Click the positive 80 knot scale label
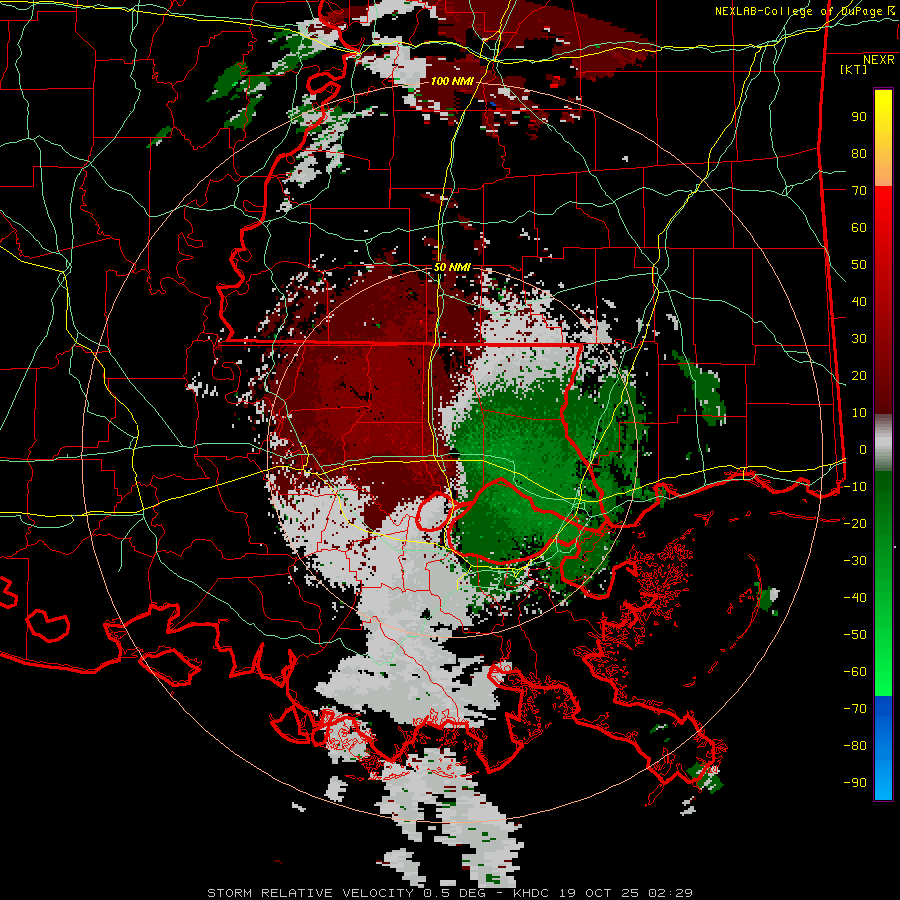The image size is (900, 900). (859, 154)
